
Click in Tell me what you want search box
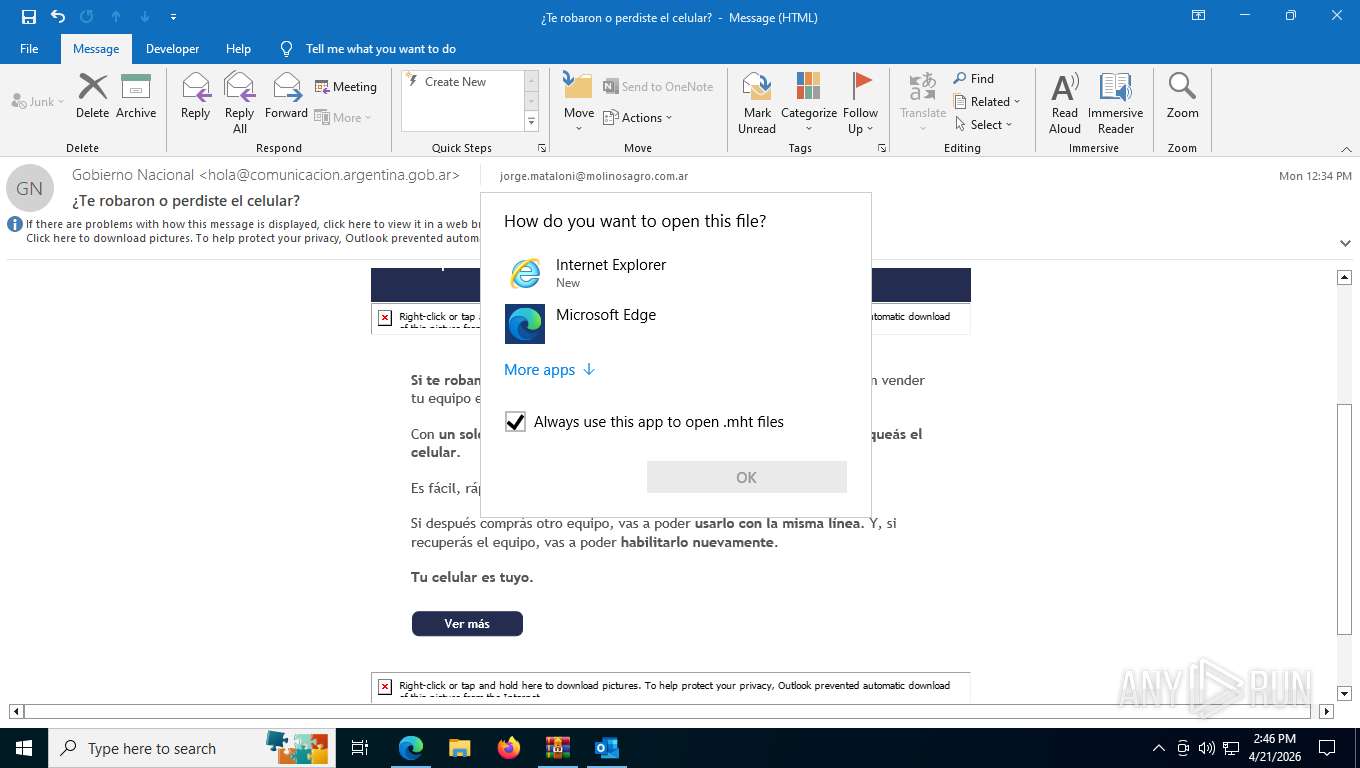pos(381,49)
